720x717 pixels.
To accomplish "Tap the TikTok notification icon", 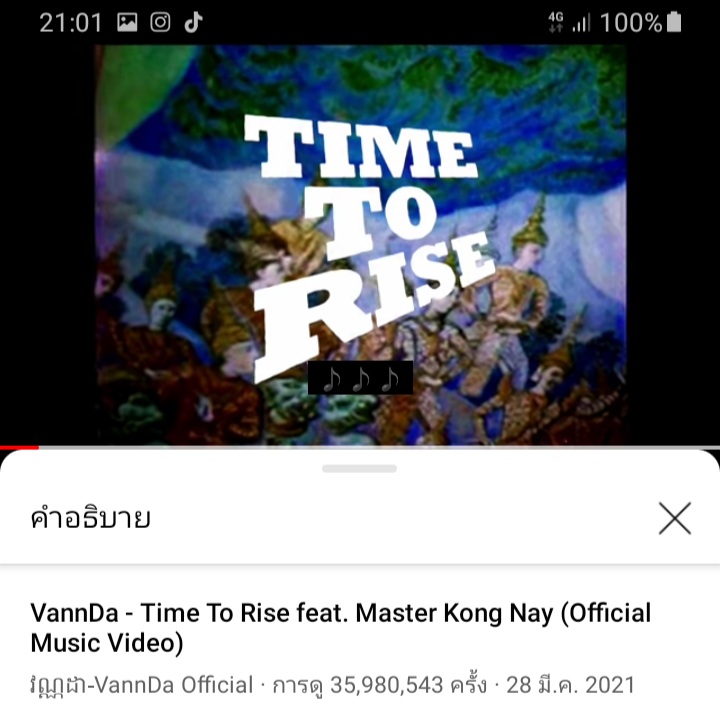I will pyautogui.click(x=193, y=22).
